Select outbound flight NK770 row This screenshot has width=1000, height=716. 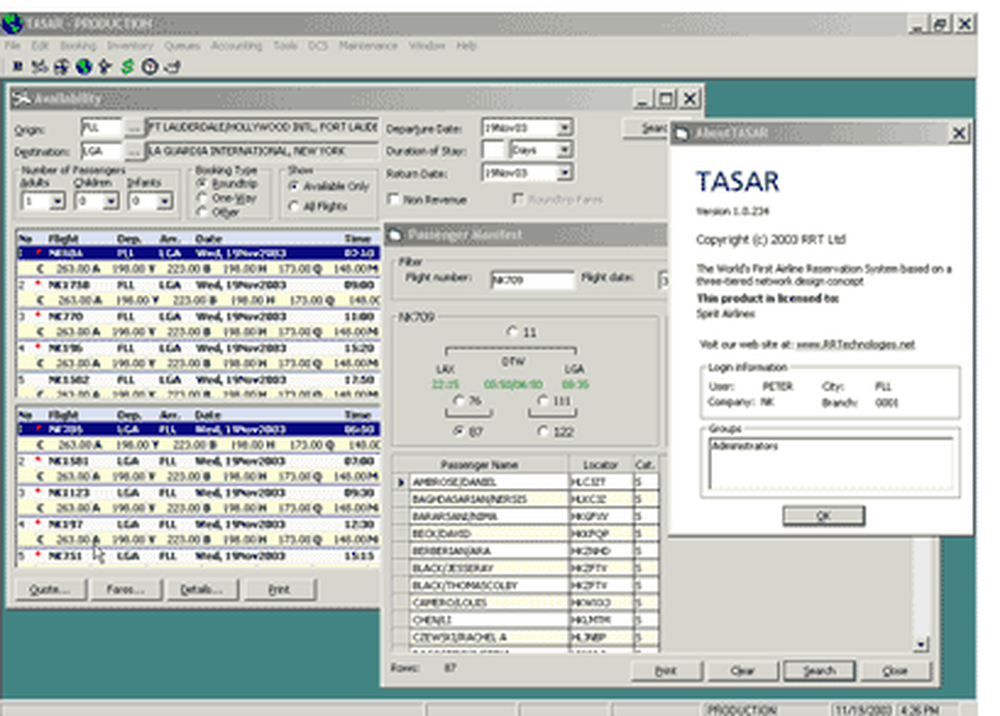point(198,317)
